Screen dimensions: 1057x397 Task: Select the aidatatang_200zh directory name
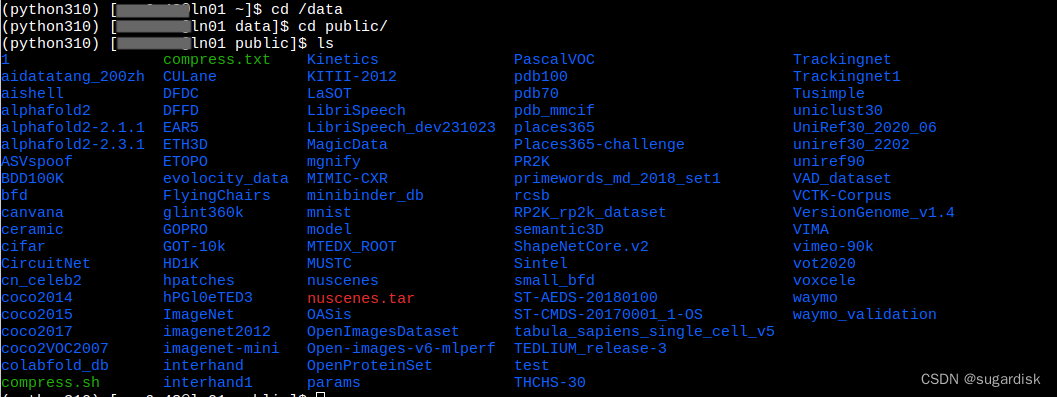[x=73, y=77]
